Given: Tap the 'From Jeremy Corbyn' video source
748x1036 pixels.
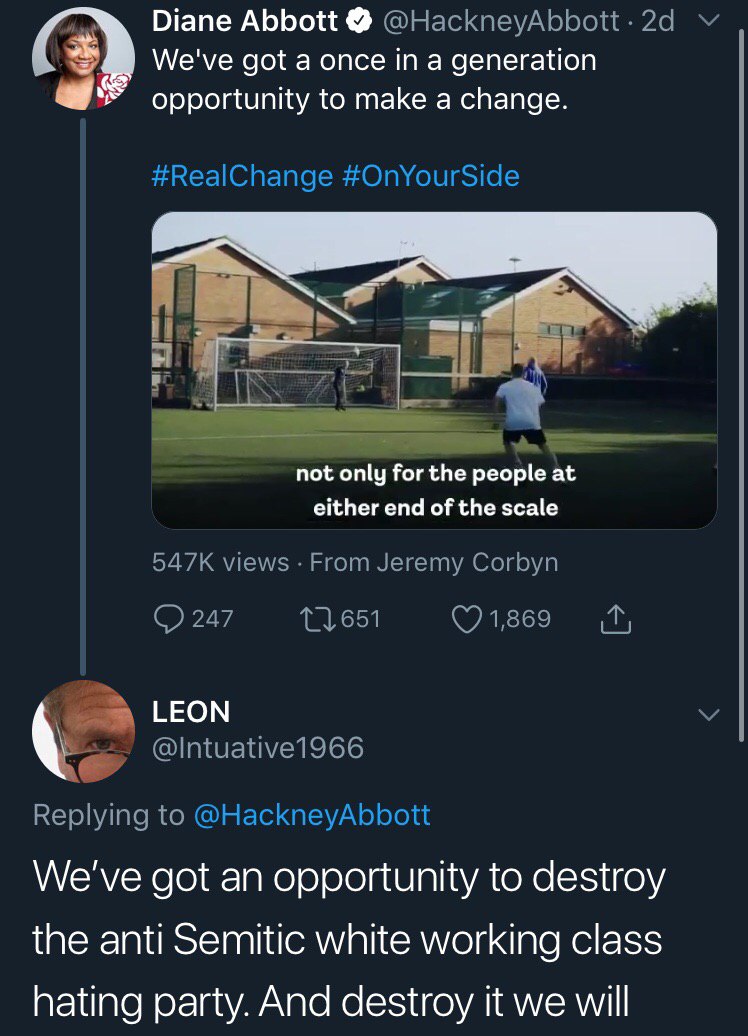Looking at the screenshot, I should [x=434, y=563].
